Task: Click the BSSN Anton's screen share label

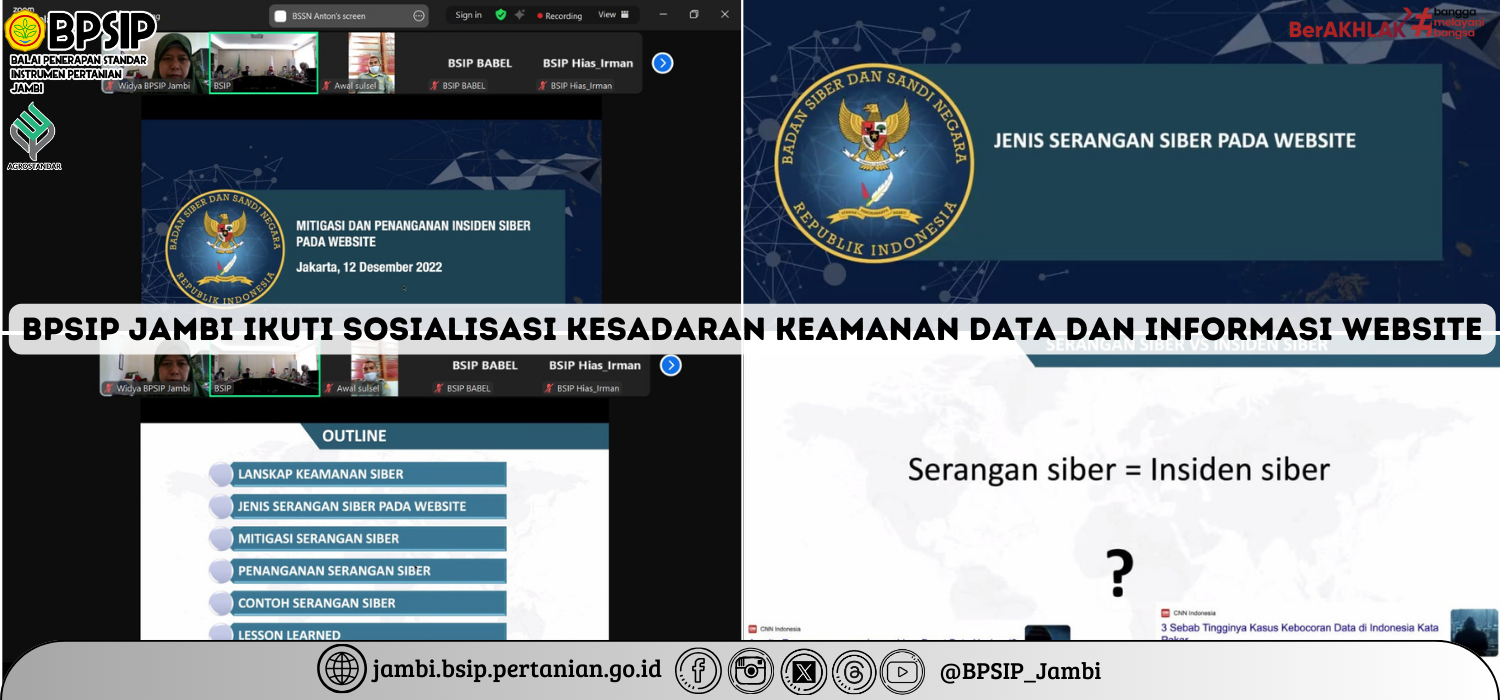Action: (328, 16)
